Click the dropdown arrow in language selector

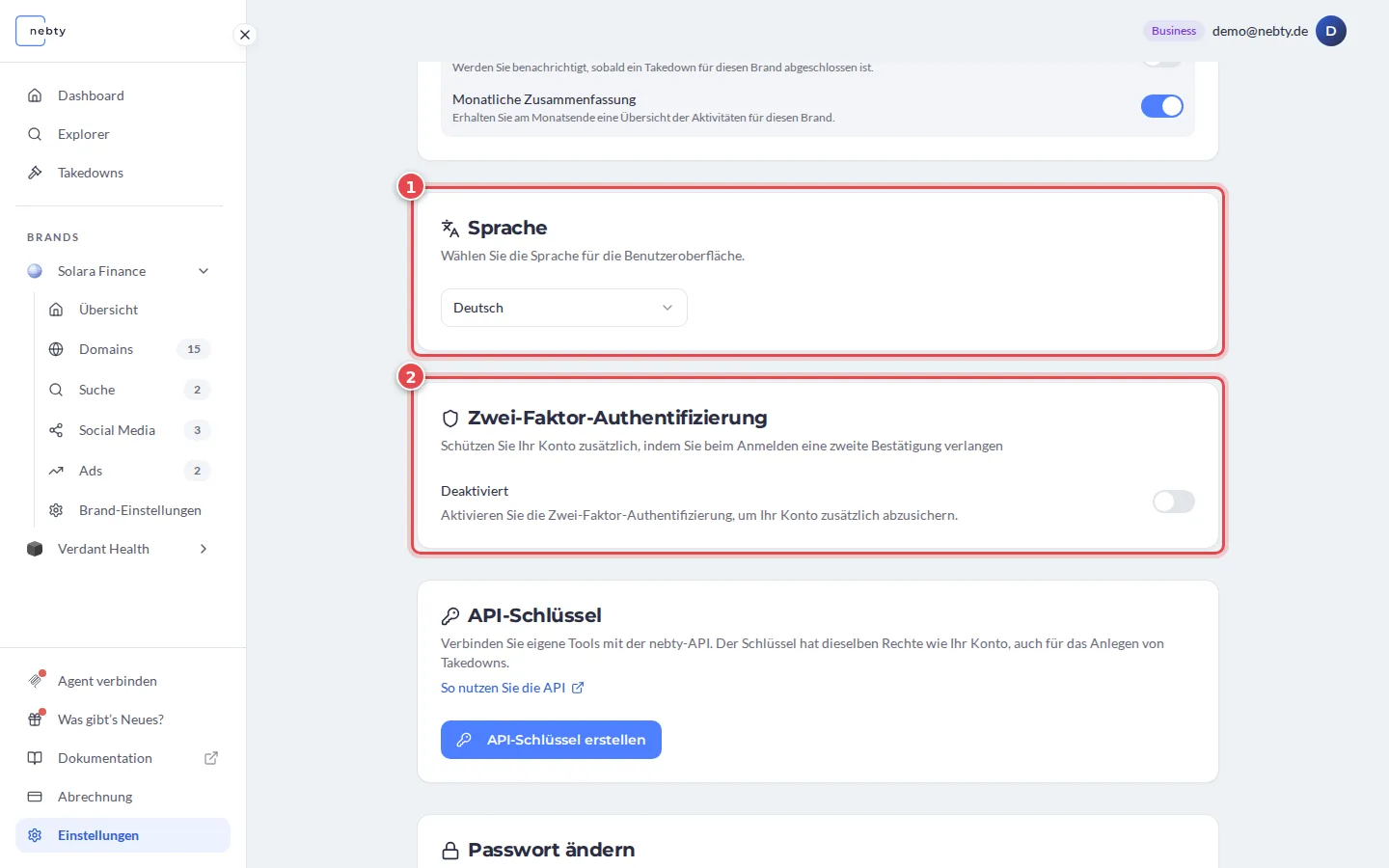tap(667, 308)
